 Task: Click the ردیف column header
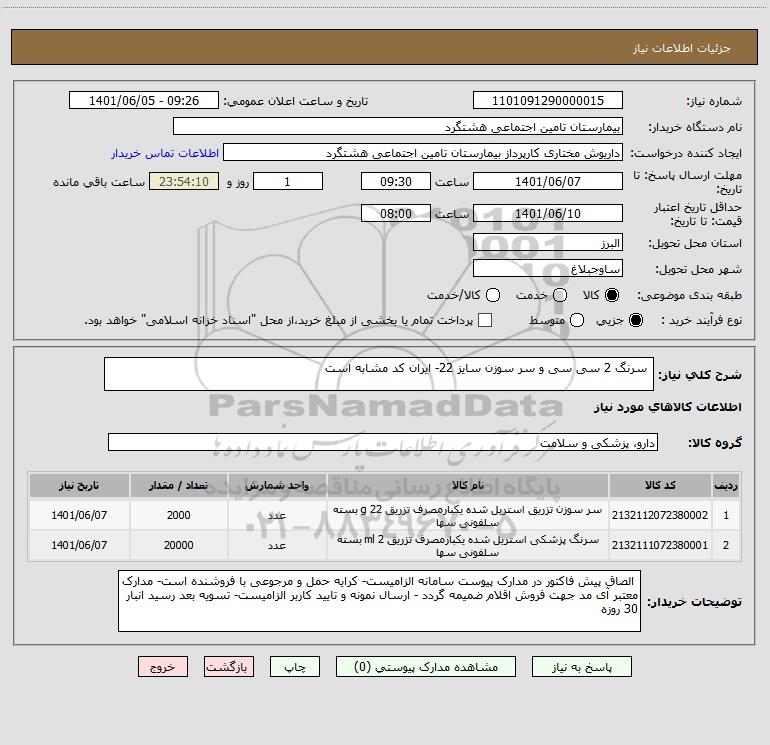click(x=726, y=486)
